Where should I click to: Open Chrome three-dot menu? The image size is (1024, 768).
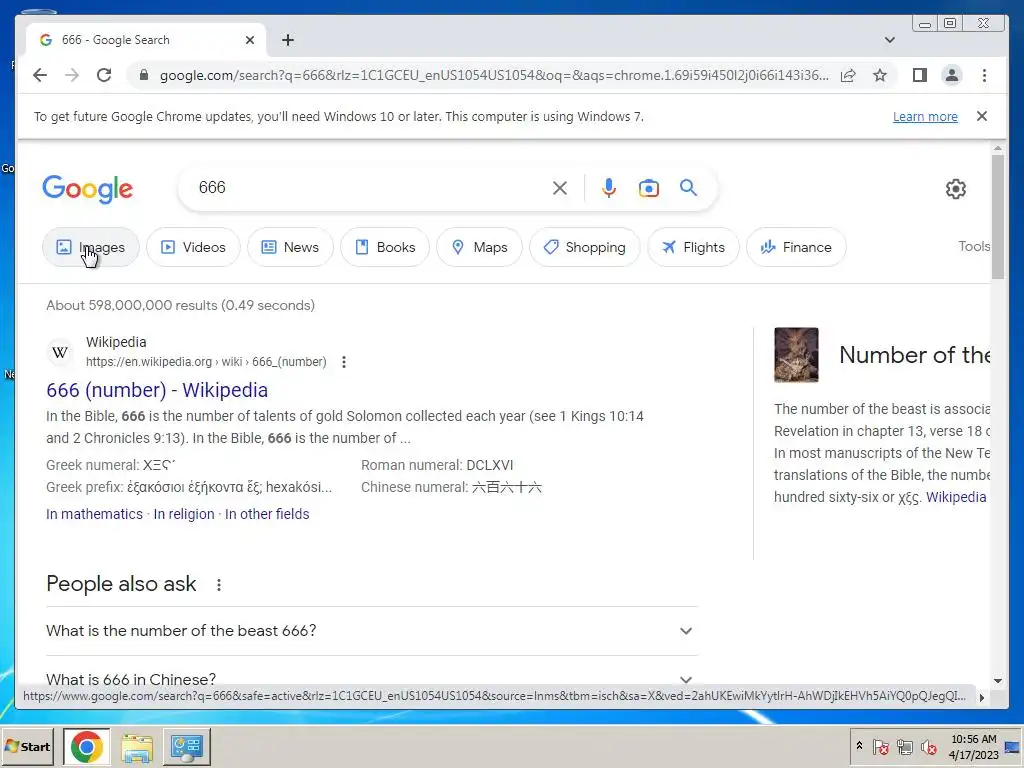[984, 75]
